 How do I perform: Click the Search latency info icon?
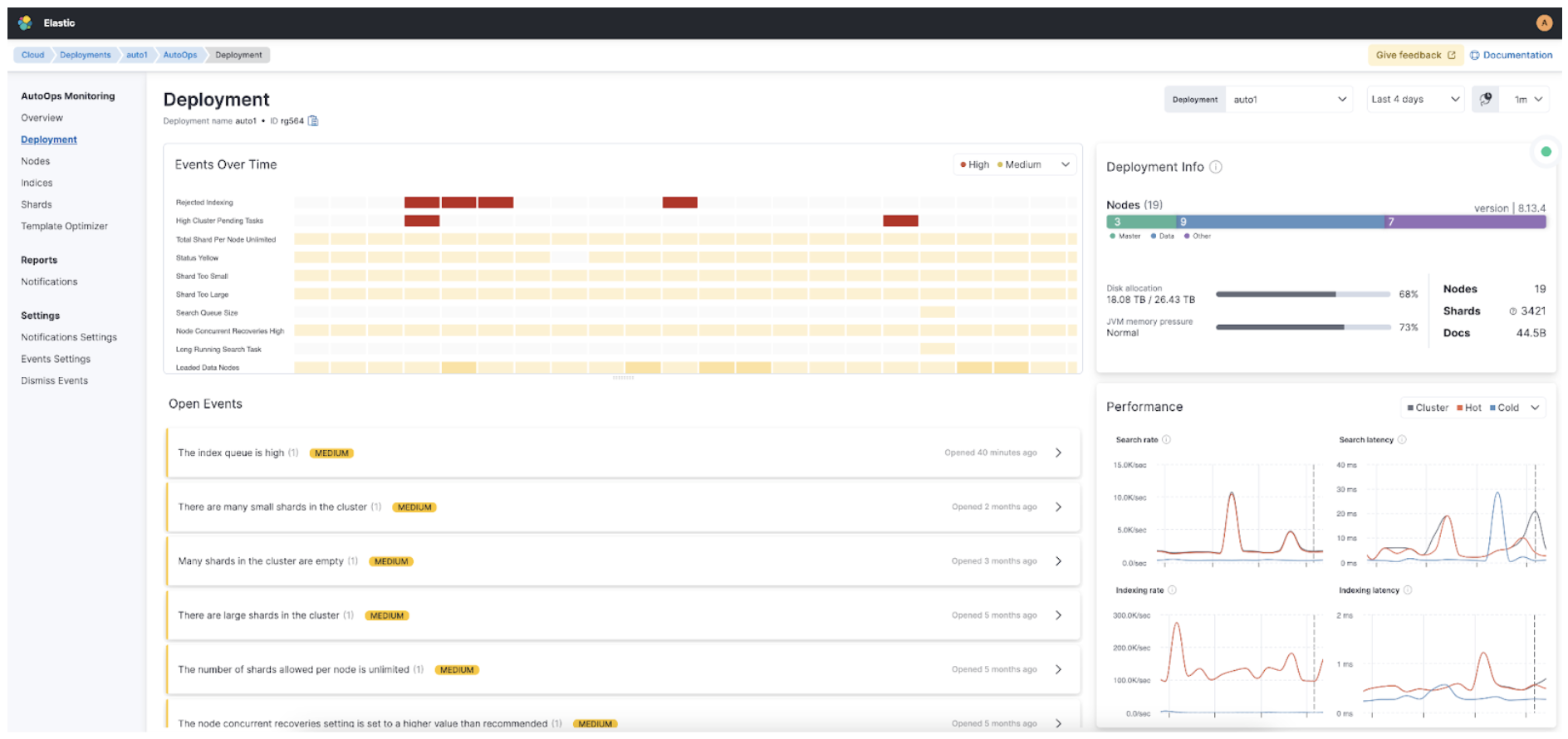point(1402,440)
